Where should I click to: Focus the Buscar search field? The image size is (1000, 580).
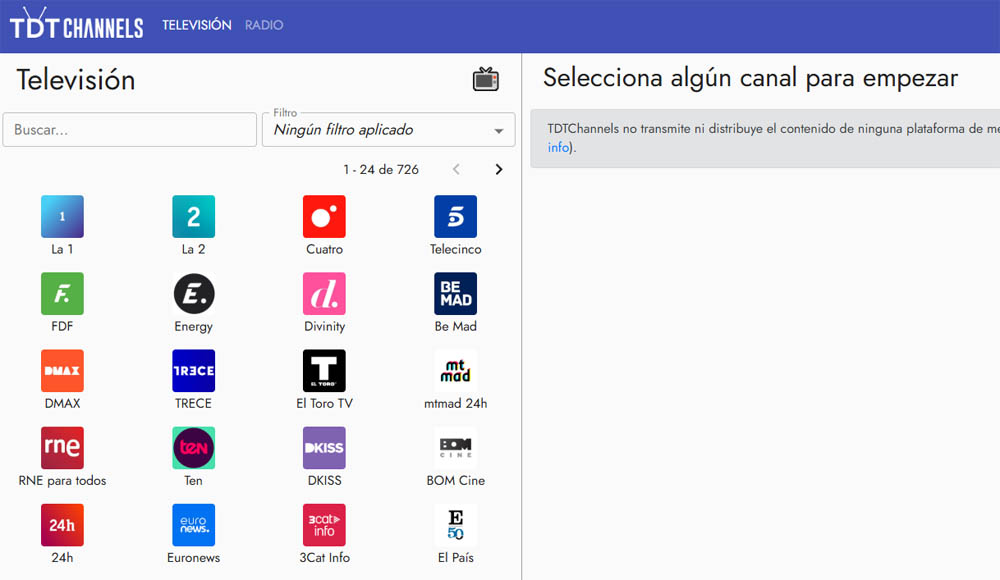[x=129, y=130]
